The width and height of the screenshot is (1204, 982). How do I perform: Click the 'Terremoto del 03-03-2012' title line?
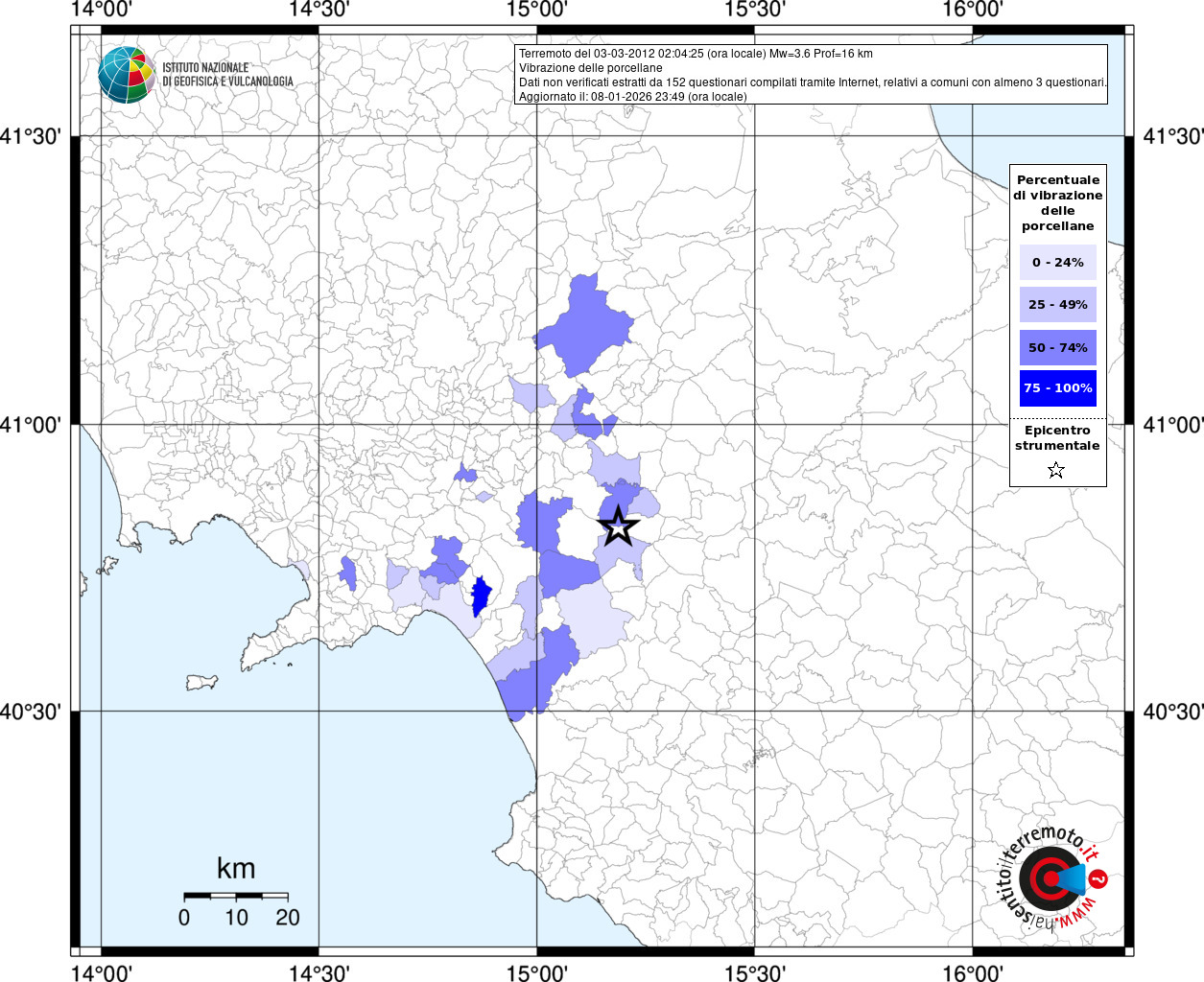tap(696, 54)
